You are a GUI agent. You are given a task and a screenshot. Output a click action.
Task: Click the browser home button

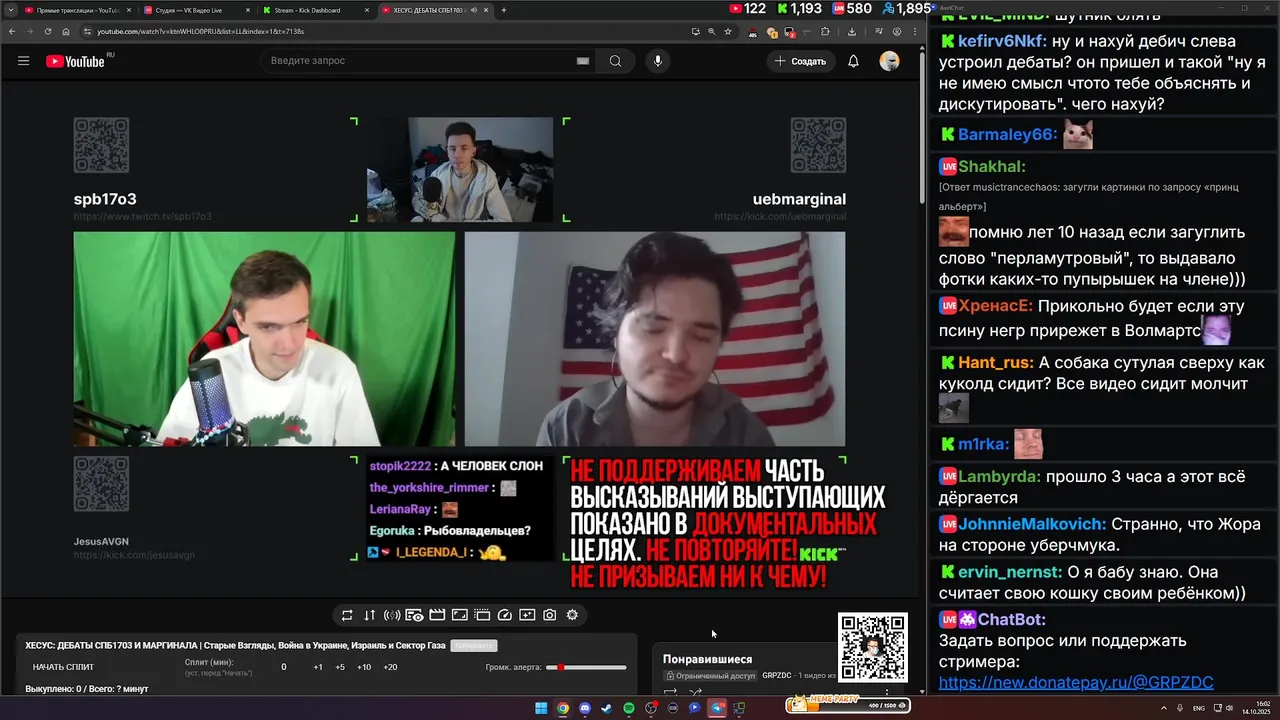click(x=66, y=31)
